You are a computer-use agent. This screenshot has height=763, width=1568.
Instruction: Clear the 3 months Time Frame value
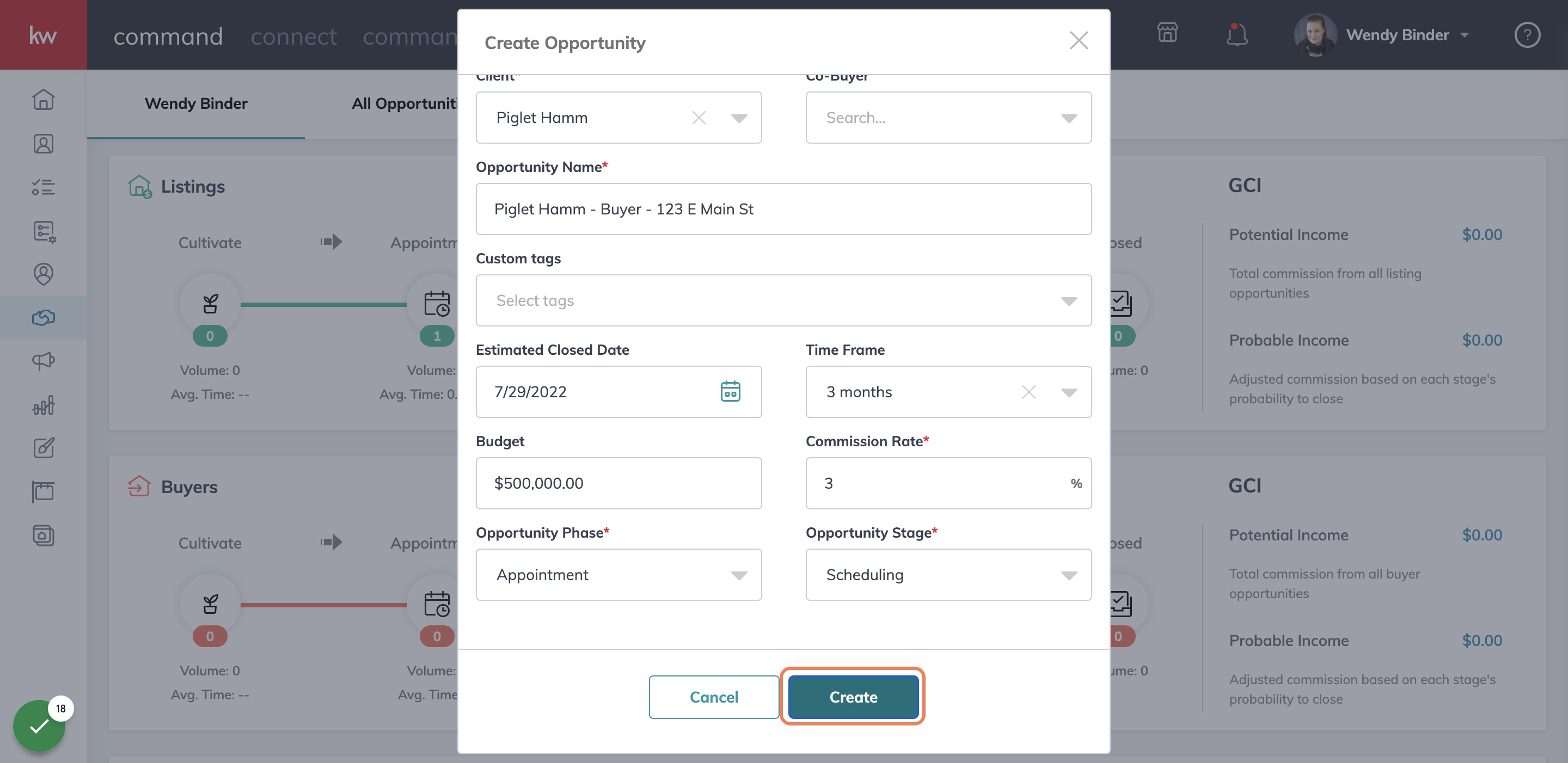point(1028,392)
